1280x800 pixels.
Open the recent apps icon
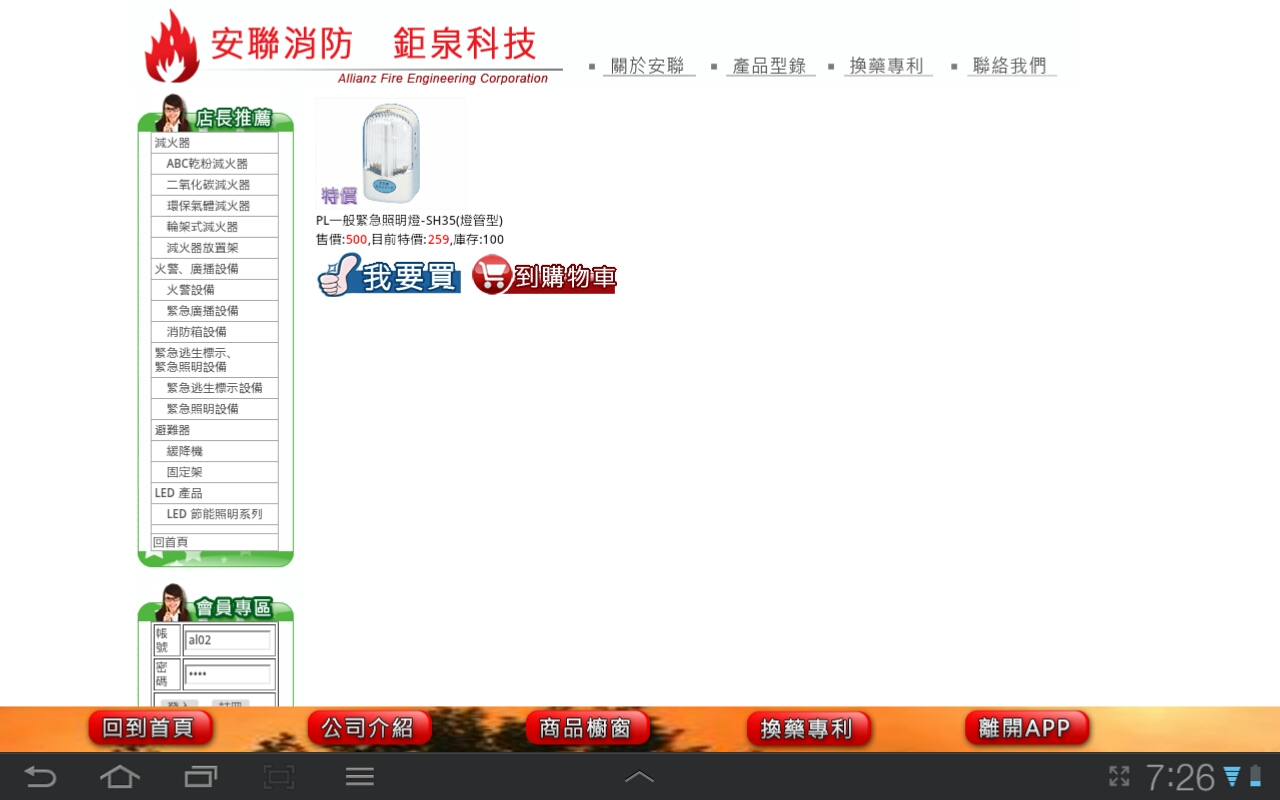click(200, 777)
